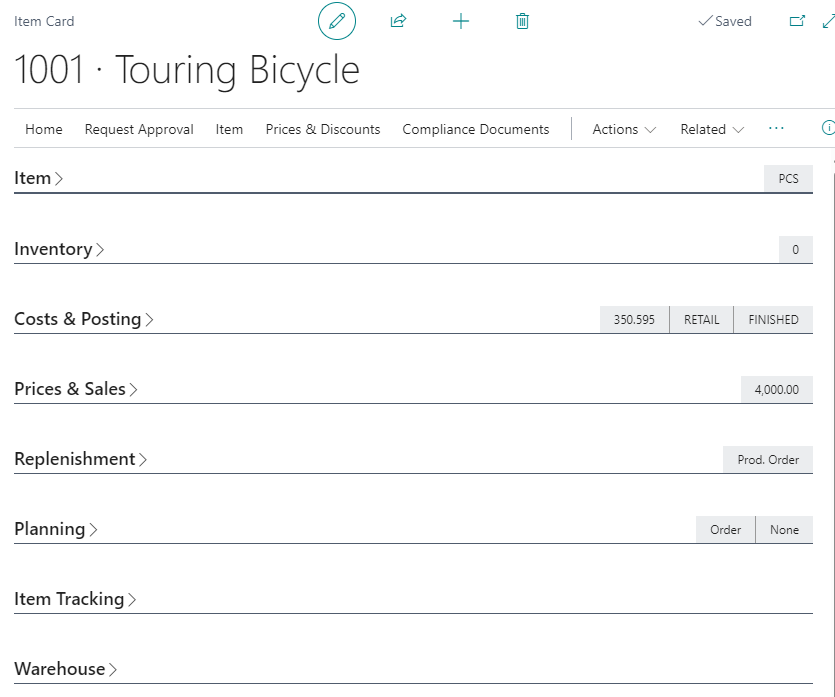The width and height of the screenshot is (835, 697).
Task: Select the Home menu tab
Action: (44, 129)
